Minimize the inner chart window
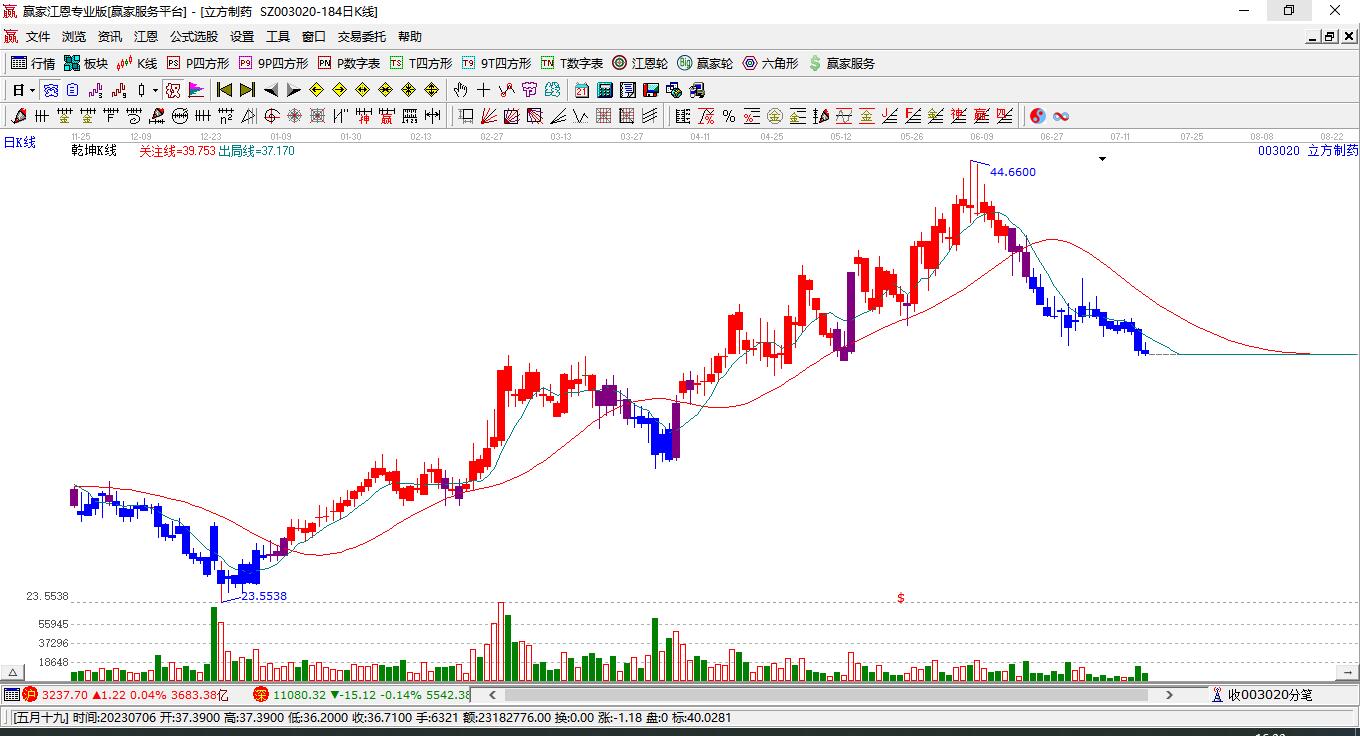Screen dimensions: 1360x736 tap(1313, 37)
